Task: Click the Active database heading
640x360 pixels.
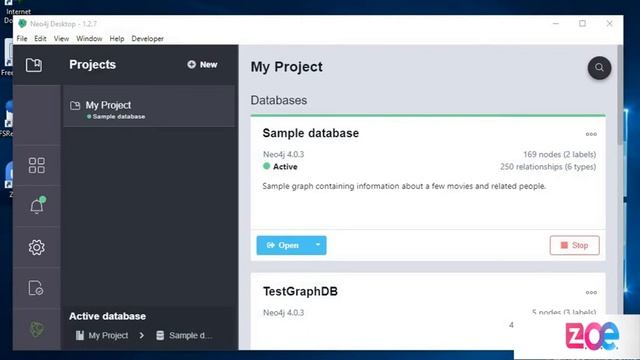Action: pyautogui.click(x=107, y=316)
